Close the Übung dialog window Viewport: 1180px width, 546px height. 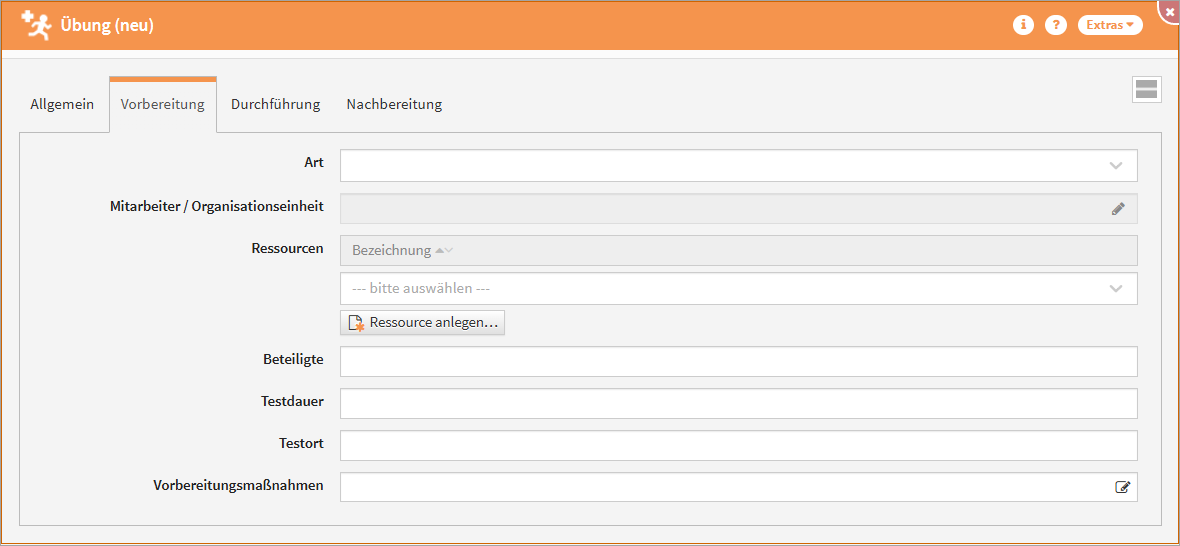1170,8
